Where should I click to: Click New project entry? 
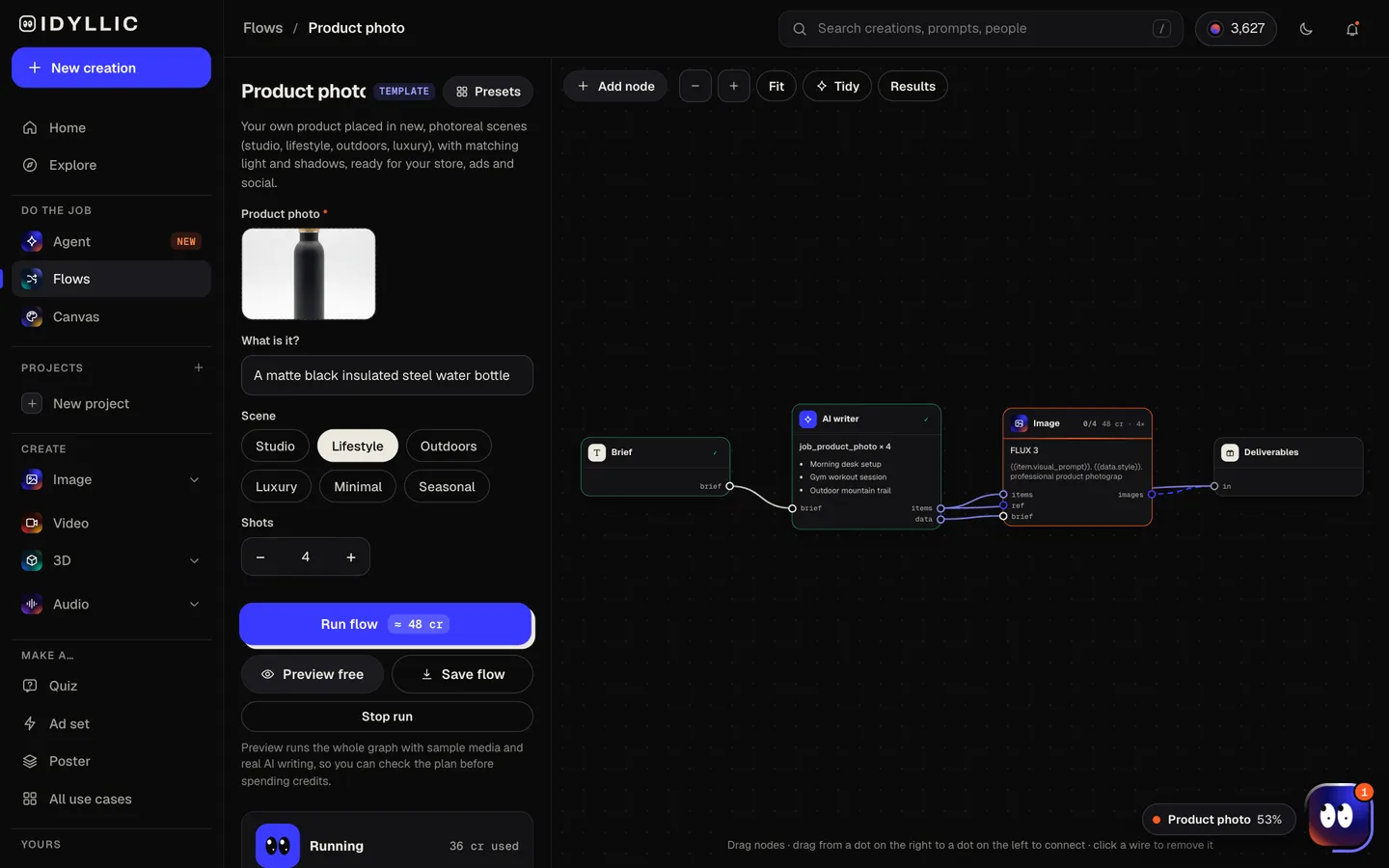pyautogui.click(x=111, y=403)
